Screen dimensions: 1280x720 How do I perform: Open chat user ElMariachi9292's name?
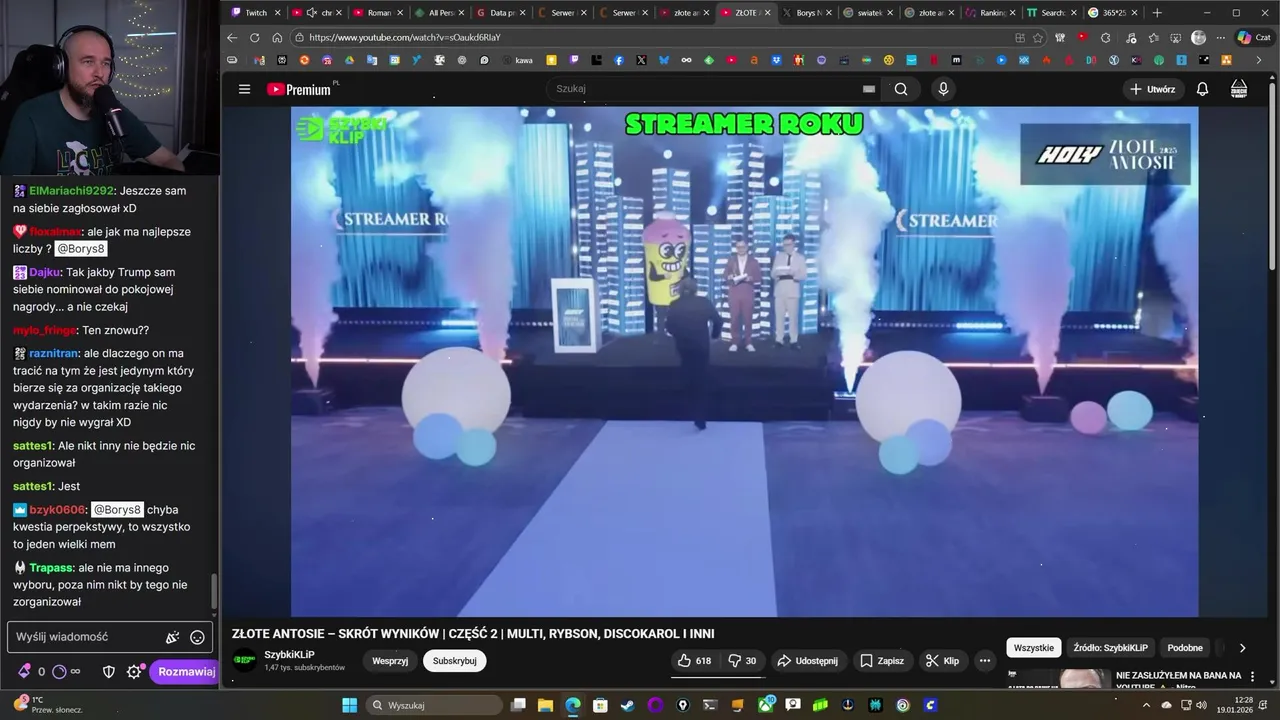pyautogui.click(x=71, y=191)
